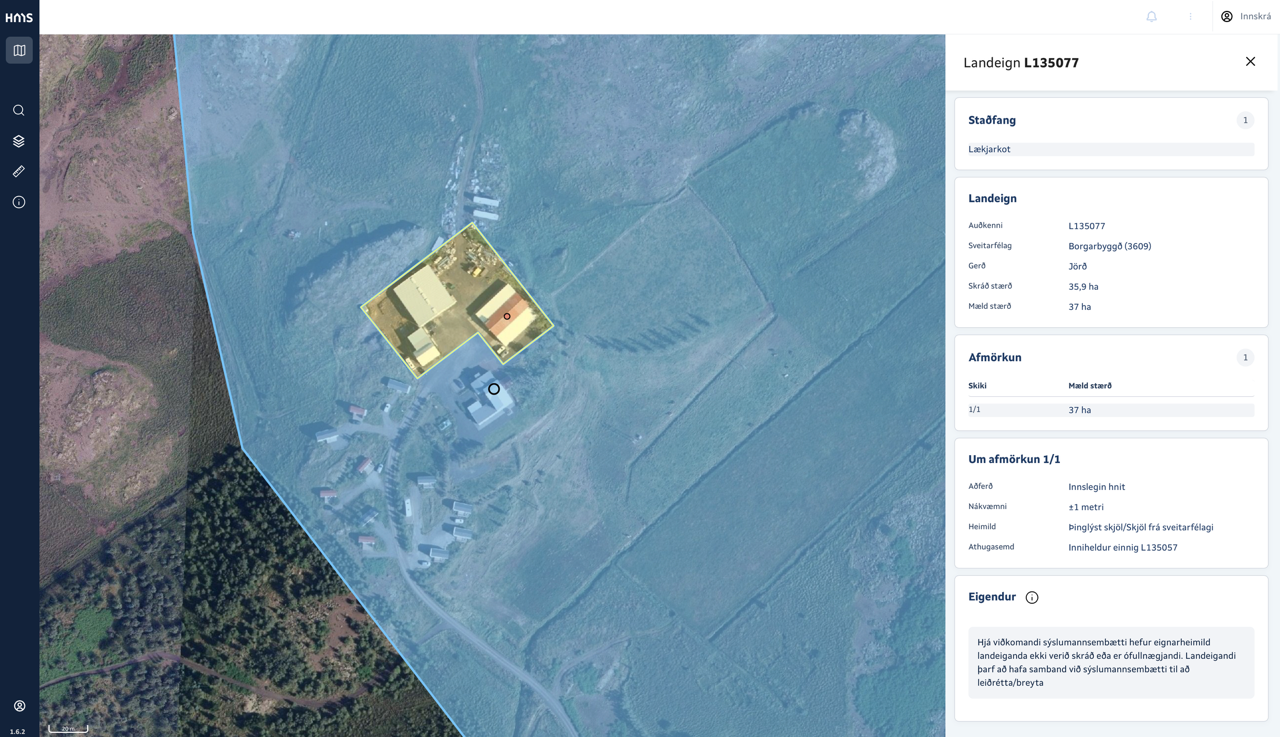The image size is (1280, 737).
Task: Open the map view sidebar icon
Action: pos(19,50)
